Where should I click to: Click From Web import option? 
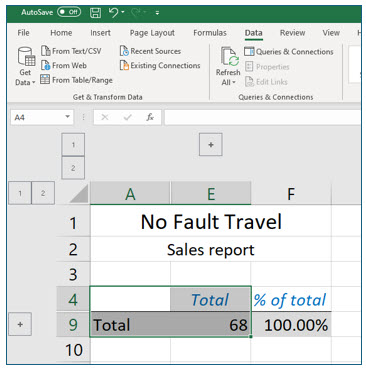pos(64,65)
